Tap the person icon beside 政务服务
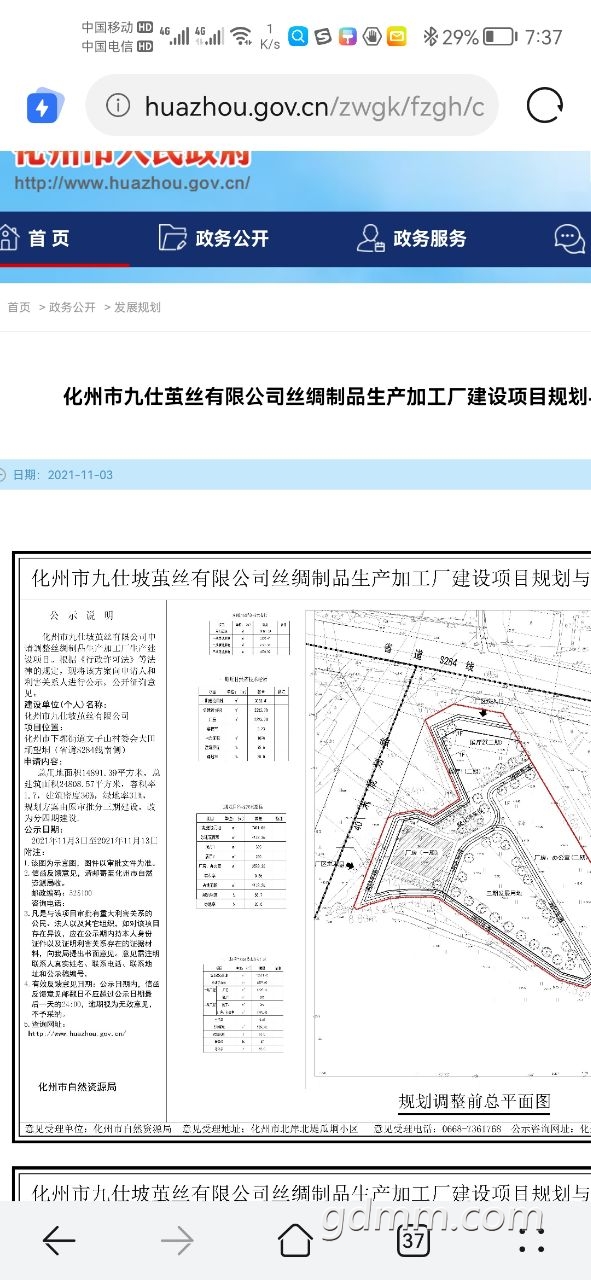591x1280 pixels. click(370, 238)
